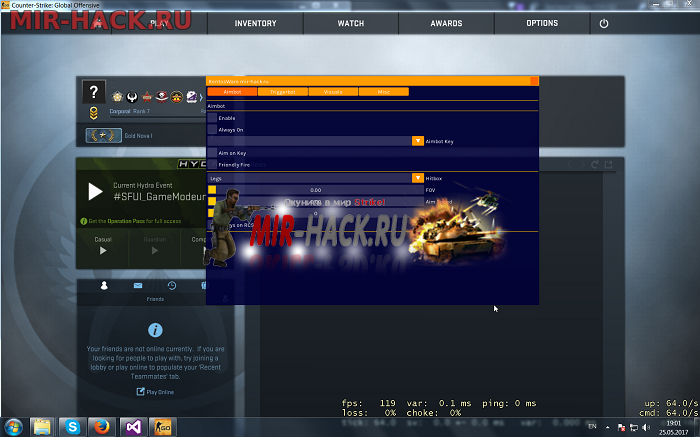Viewport: 700px width, 437px height.
Task: Toggle the Friendly Fire checkbox
Action: tap(212, 164)
